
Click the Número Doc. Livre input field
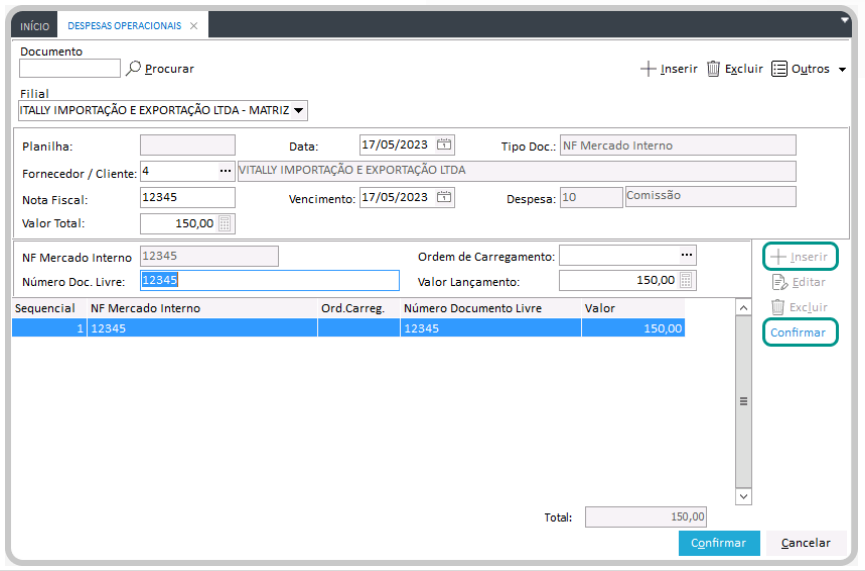click(269, 281)
